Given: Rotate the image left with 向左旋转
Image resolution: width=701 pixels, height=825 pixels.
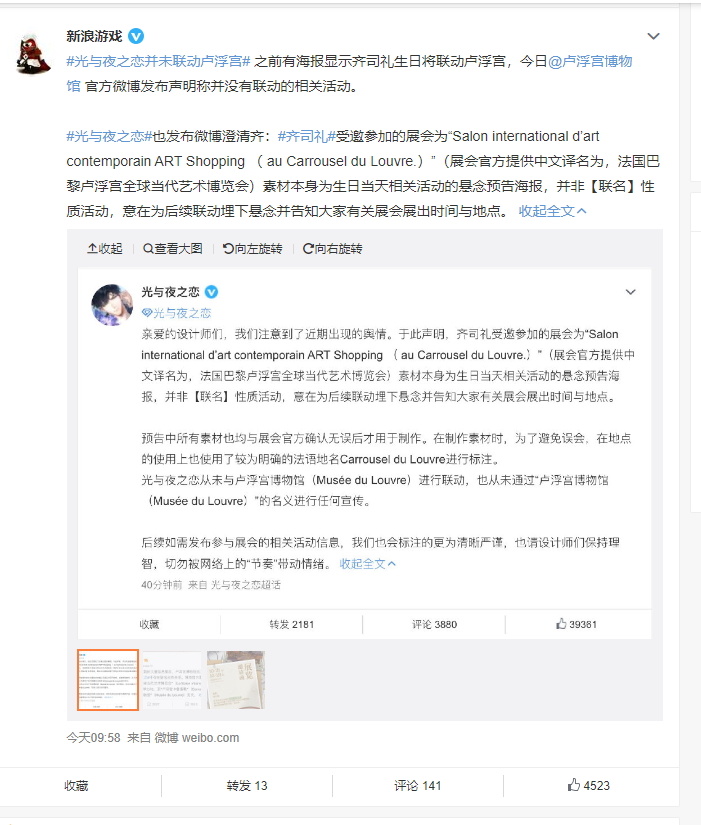Looking at the screenshot, I should (x=253, y=249).
